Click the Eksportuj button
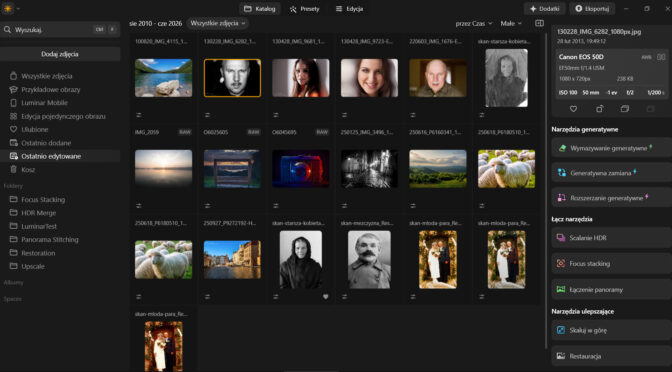 tap(592, 9)
